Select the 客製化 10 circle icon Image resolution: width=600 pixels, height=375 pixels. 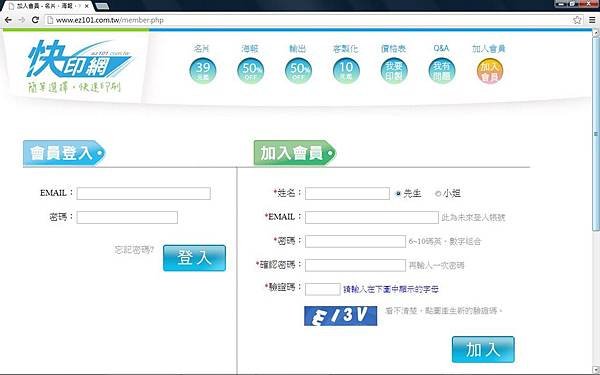point(346,71)
